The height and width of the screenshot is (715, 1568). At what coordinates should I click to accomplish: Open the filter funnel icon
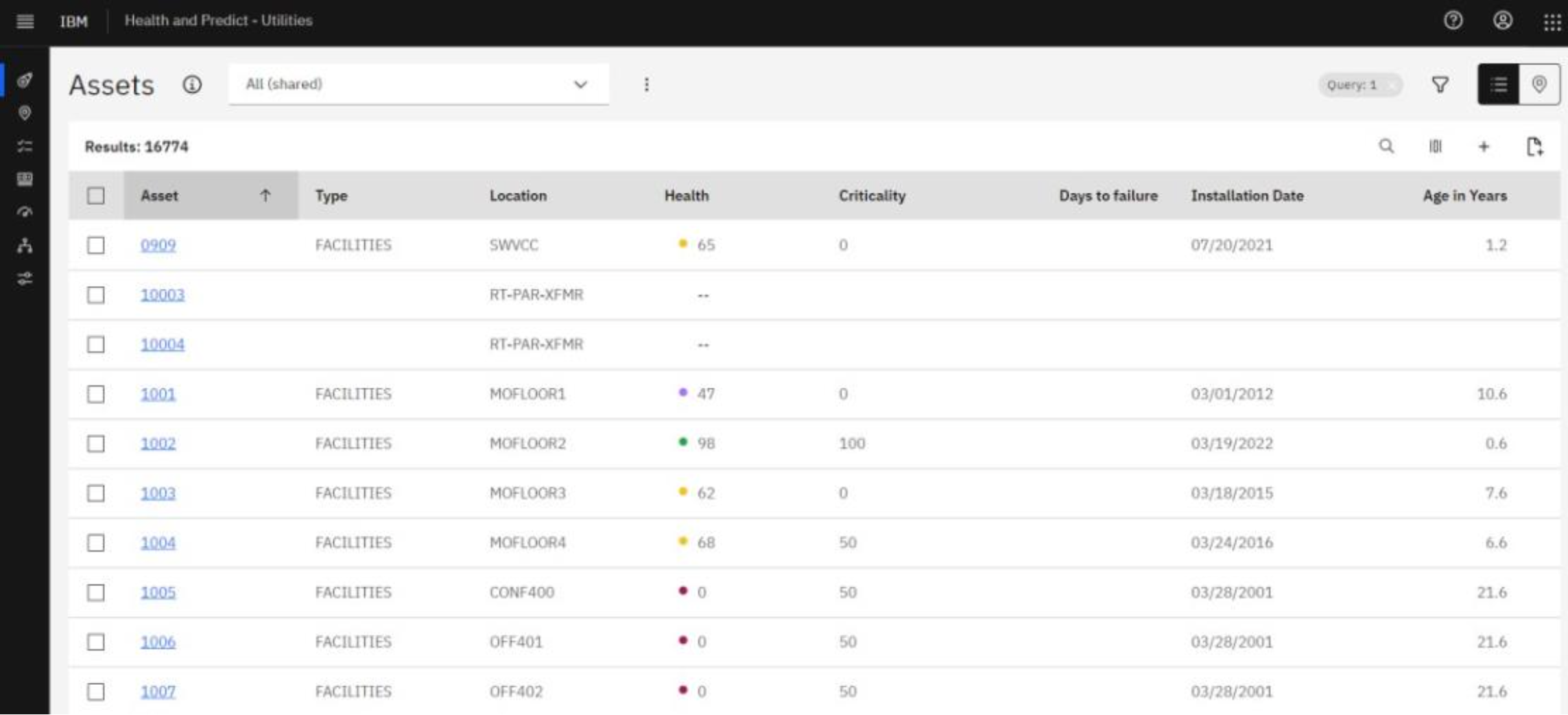coord(1440,84)
